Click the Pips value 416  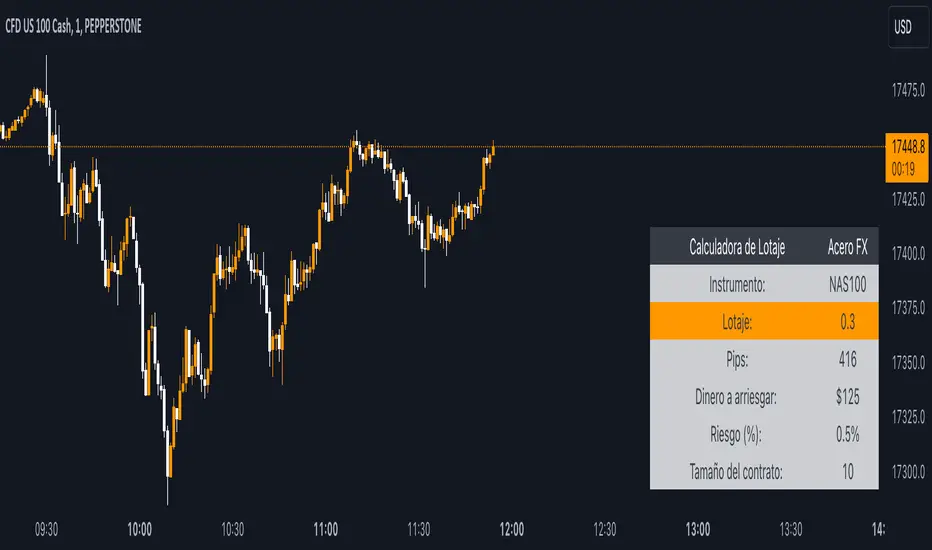tap(847, 358)
